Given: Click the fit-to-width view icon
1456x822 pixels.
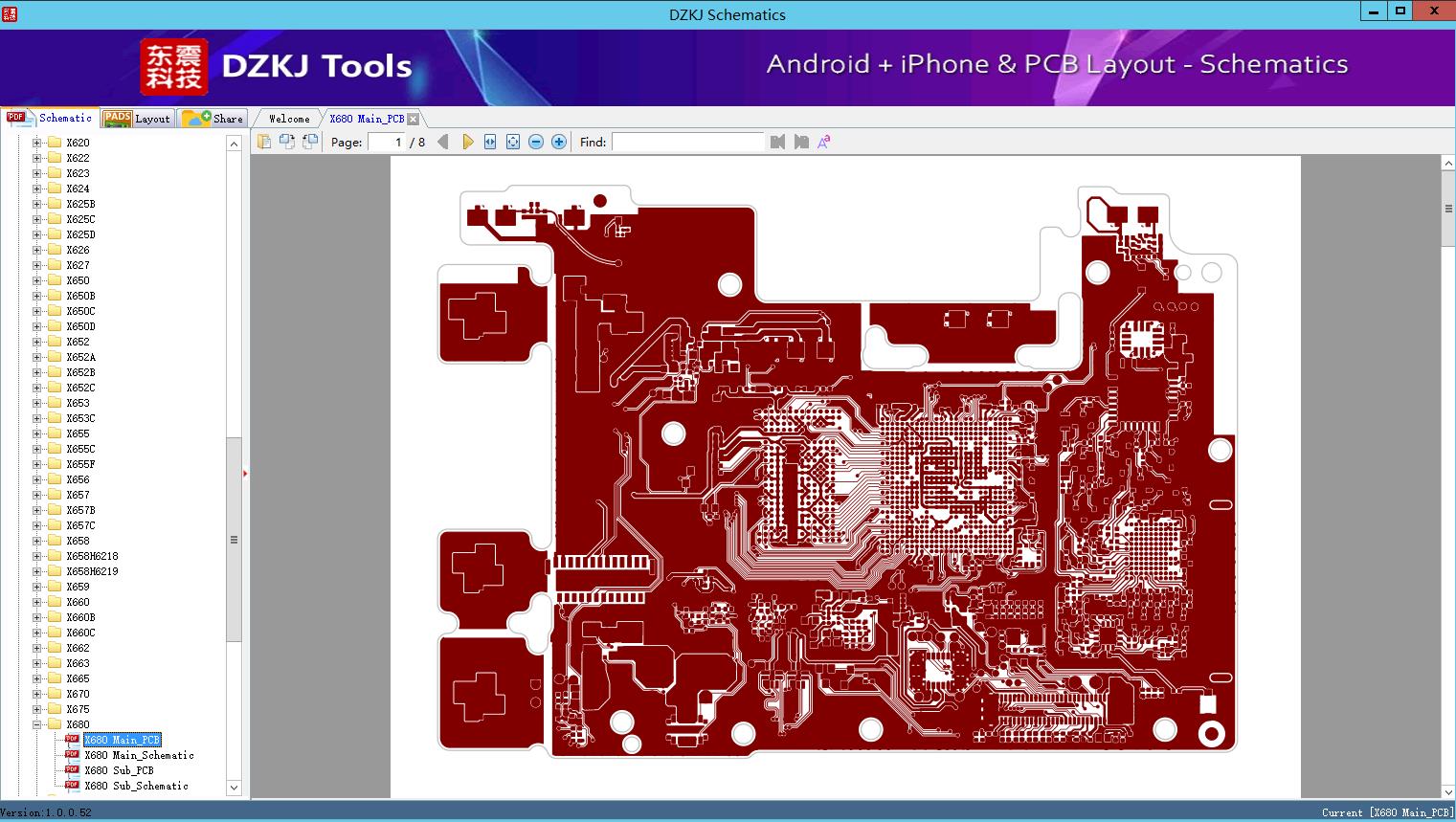Looking at the screenshot, I should [x=489, y=141].
